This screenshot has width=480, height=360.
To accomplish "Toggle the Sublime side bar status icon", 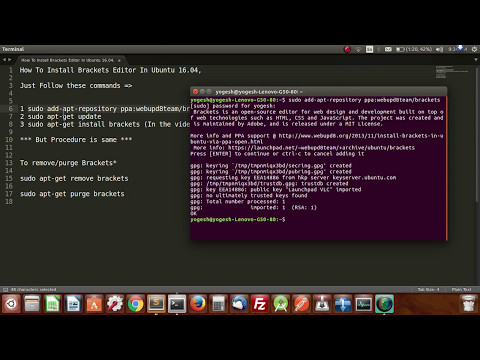I will click(5, 289).
